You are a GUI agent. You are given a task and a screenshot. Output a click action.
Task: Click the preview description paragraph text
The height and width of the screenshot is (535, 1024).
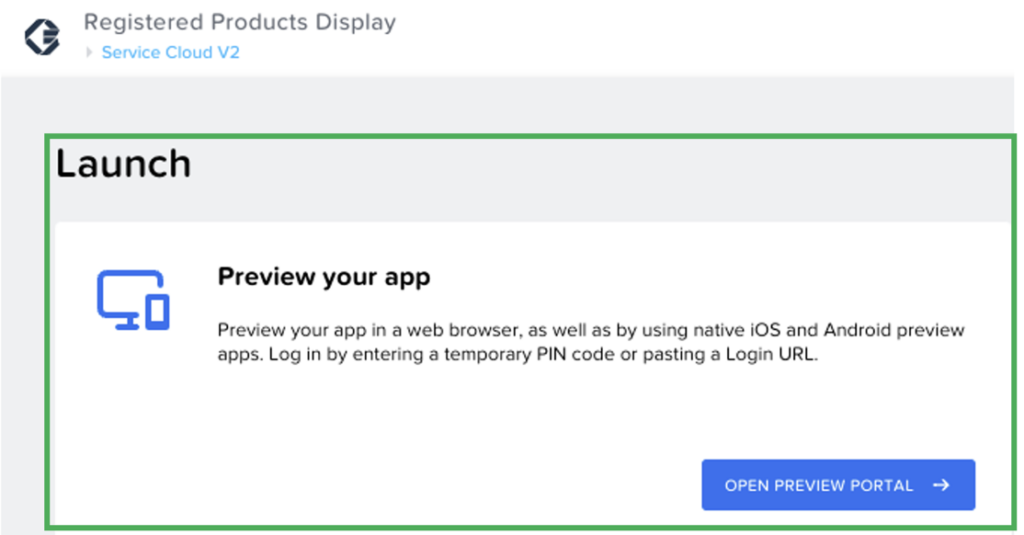pos(590,342)
